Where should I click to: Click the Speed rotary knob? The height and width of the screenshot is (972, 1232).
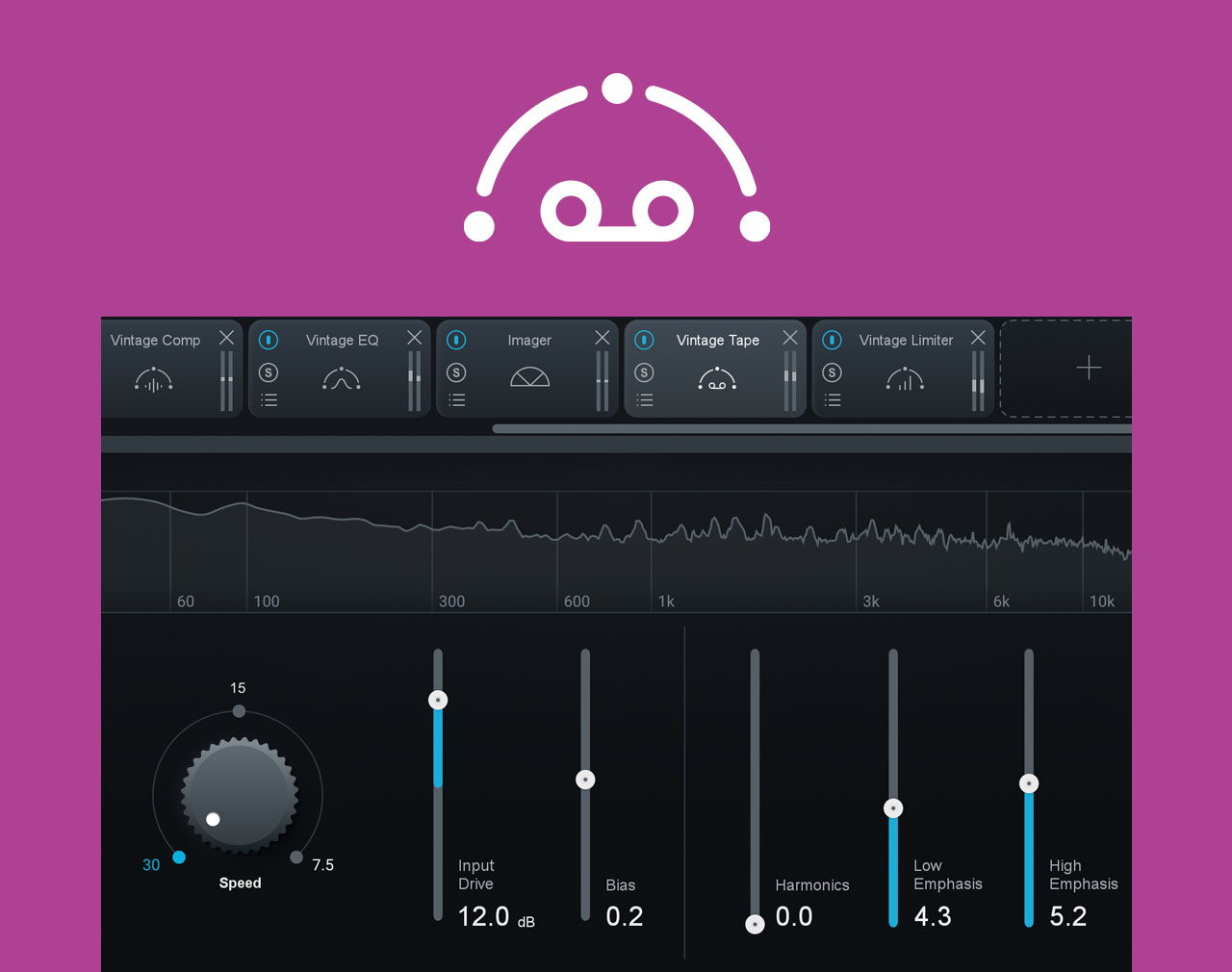click(239, 796)
